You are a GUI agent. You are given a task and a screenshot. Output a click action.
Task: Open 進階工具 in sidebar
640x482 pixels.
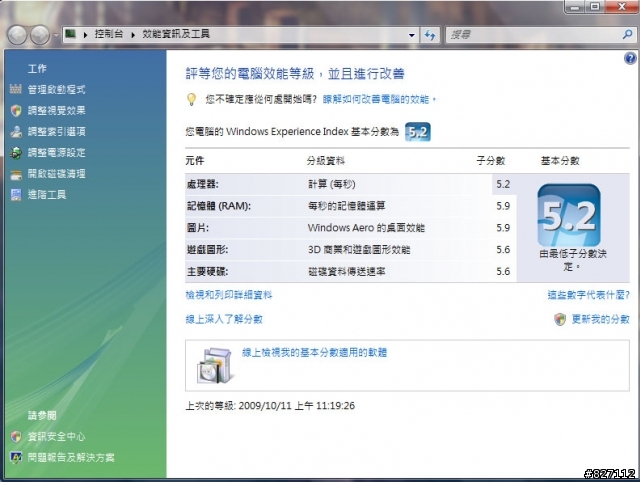tap(47, 195)
